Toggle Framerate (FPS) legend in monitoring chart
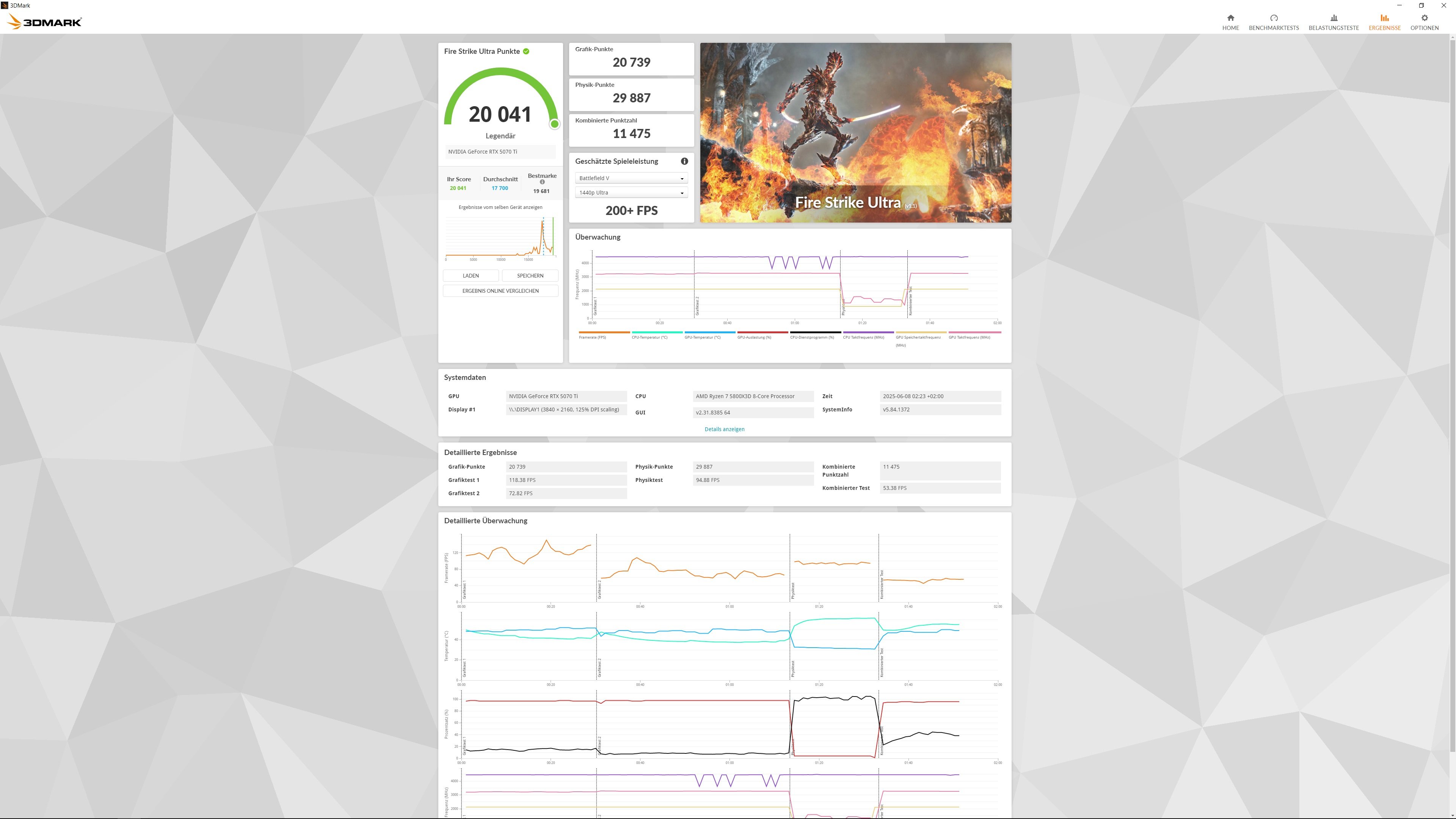 [x=592, y=337]
